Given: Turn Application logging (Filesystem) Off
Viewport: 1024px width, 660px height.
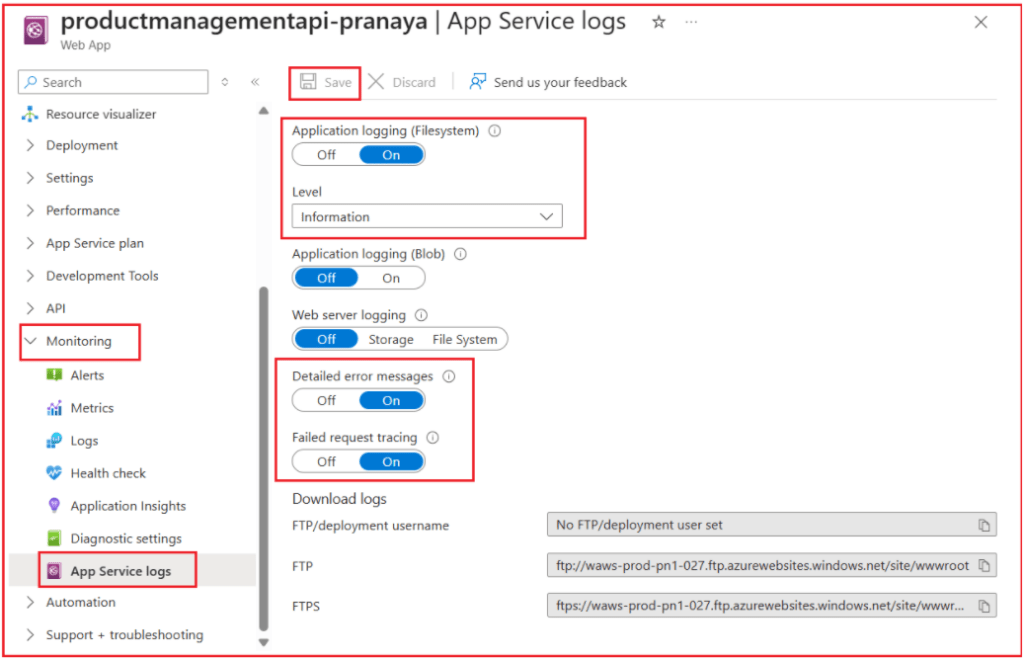Looking at the screenshot, I should [x=326, y=155].
